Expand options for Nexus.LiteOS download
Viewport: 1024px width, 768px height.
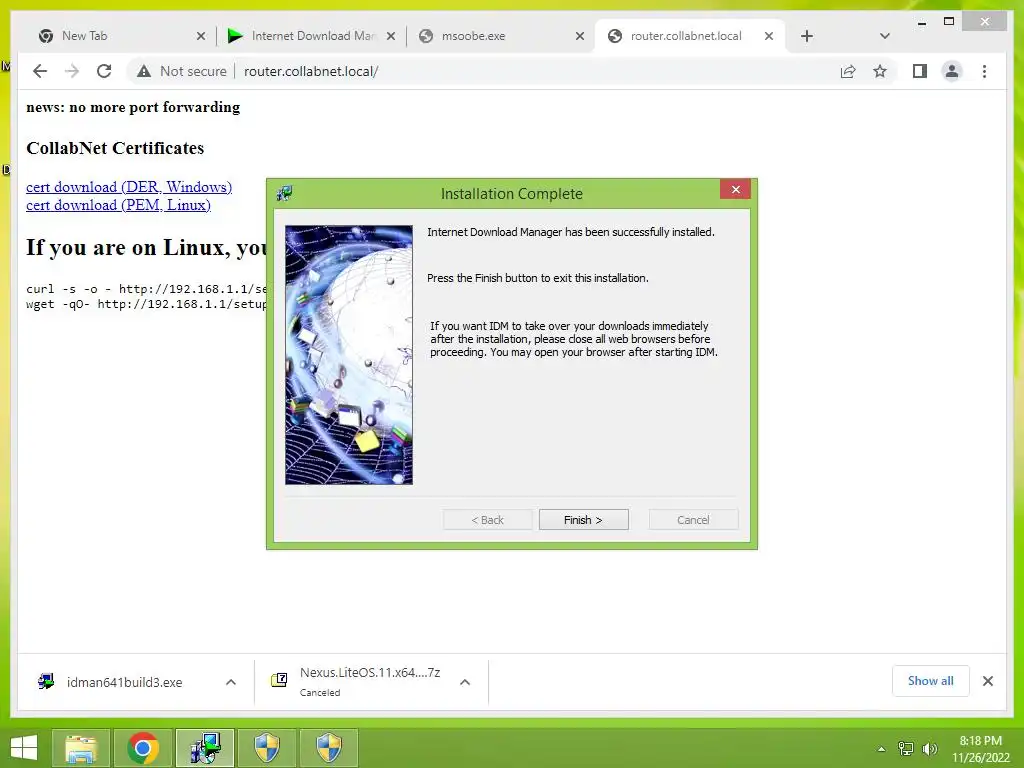point(465,682)
